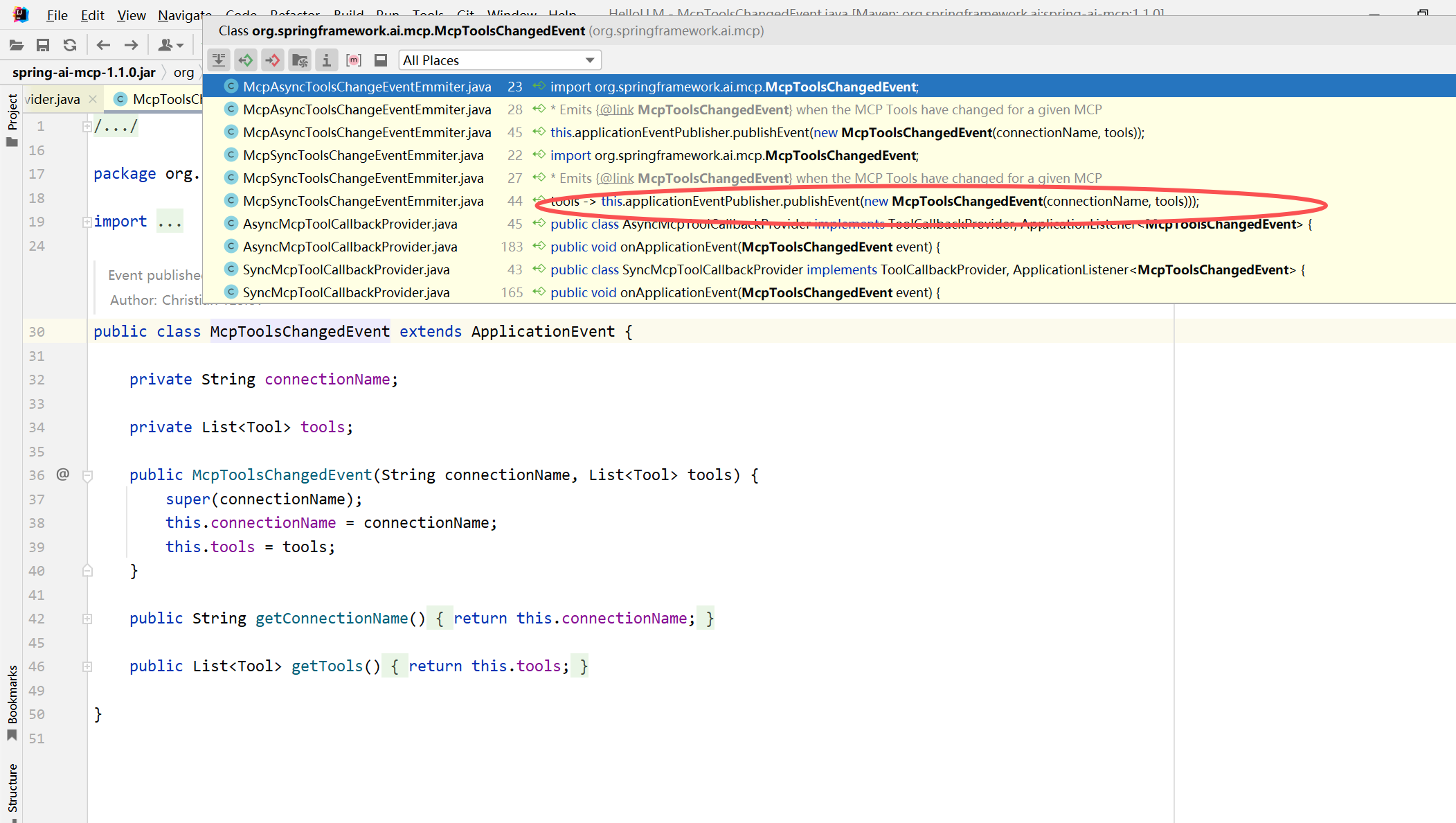Open the View menu

132,15
